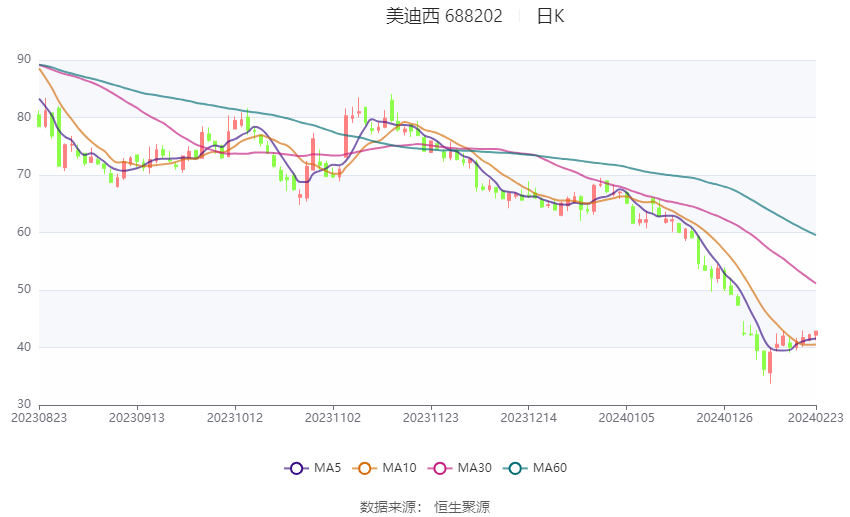The image size is (850, 517).
Task: Click the 数据来源 恒生聚源 source text
Action: 425,507
